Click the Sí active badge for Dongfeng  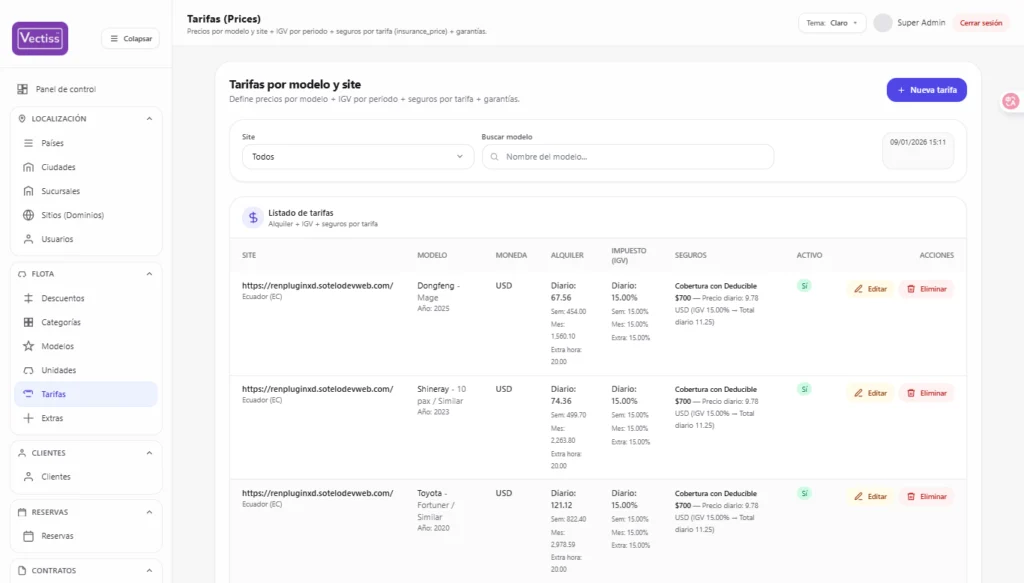pos(804,286)
